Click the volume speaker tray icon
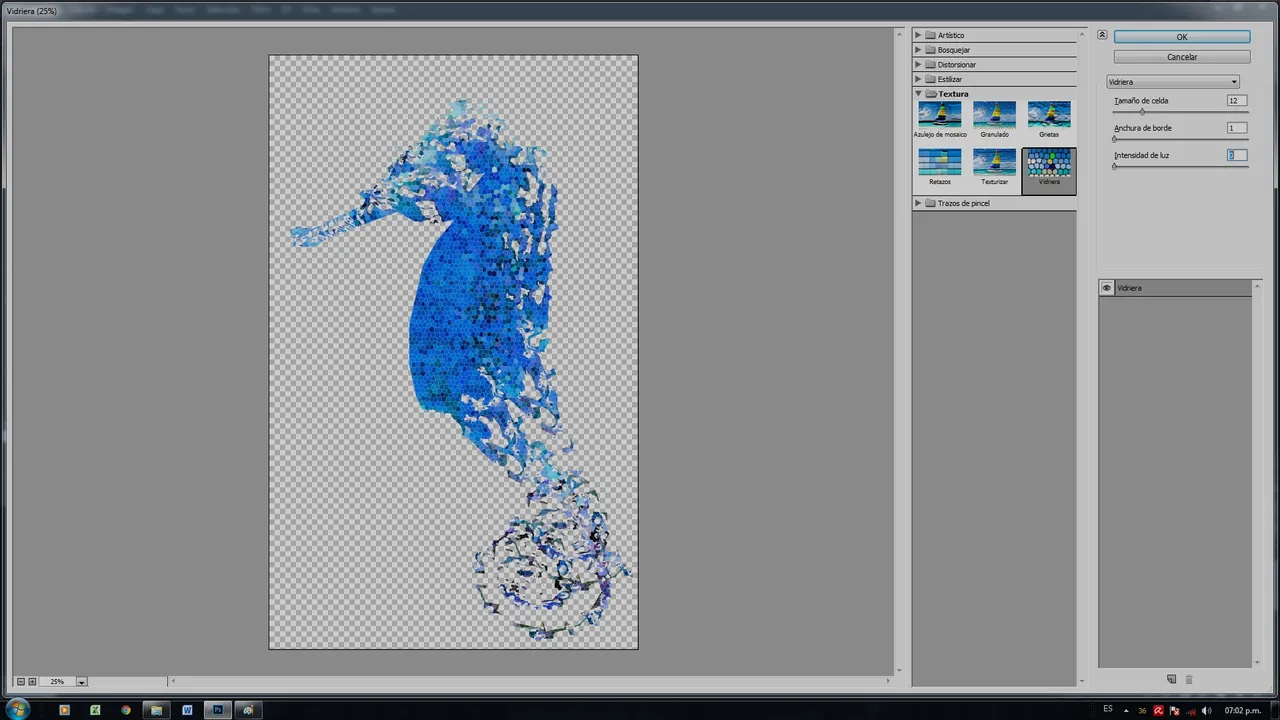This screenshot has height=720, width=1280. [x=1206, y=711]
